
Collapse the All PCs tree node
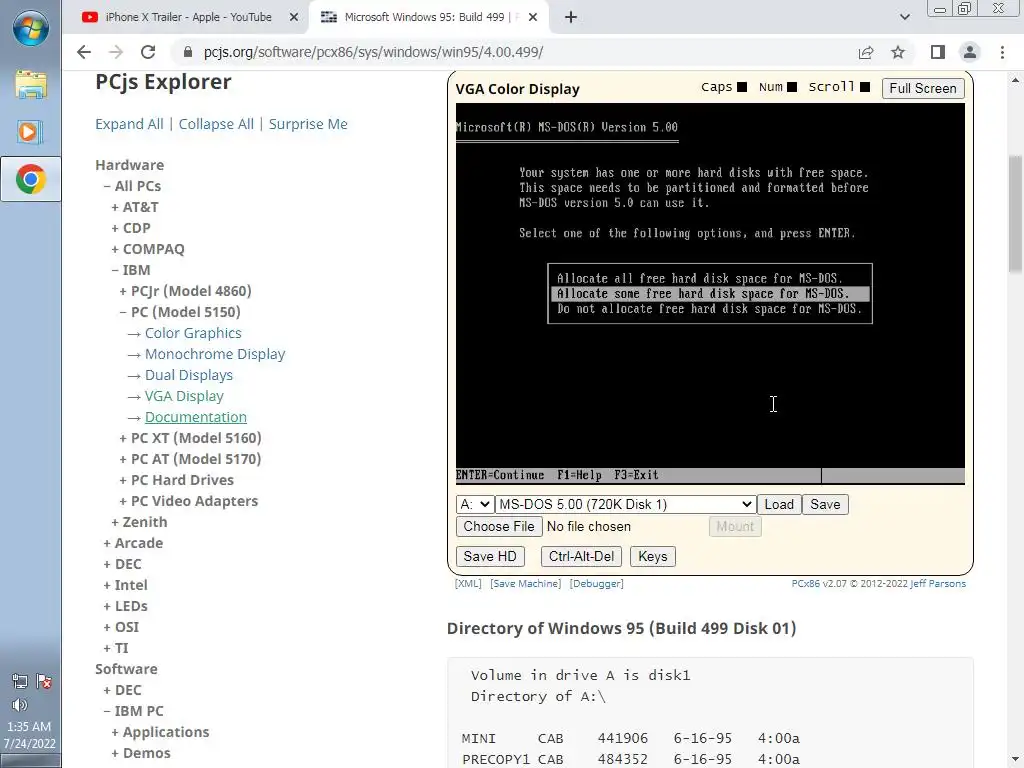point(132,186)
